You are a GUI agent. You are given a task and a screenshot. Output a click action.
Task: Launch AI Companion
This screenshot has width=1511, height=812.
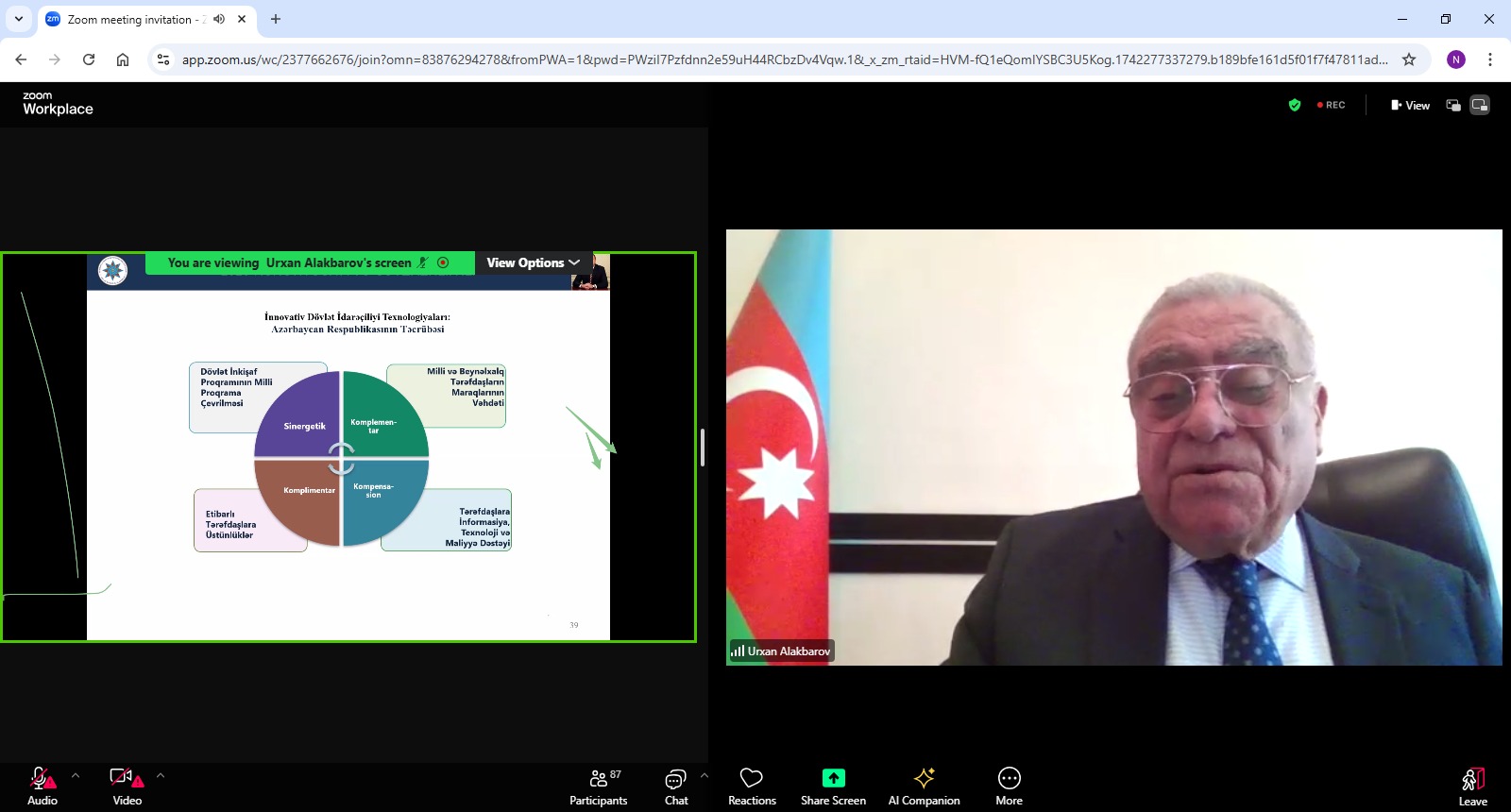click(924, 787)
